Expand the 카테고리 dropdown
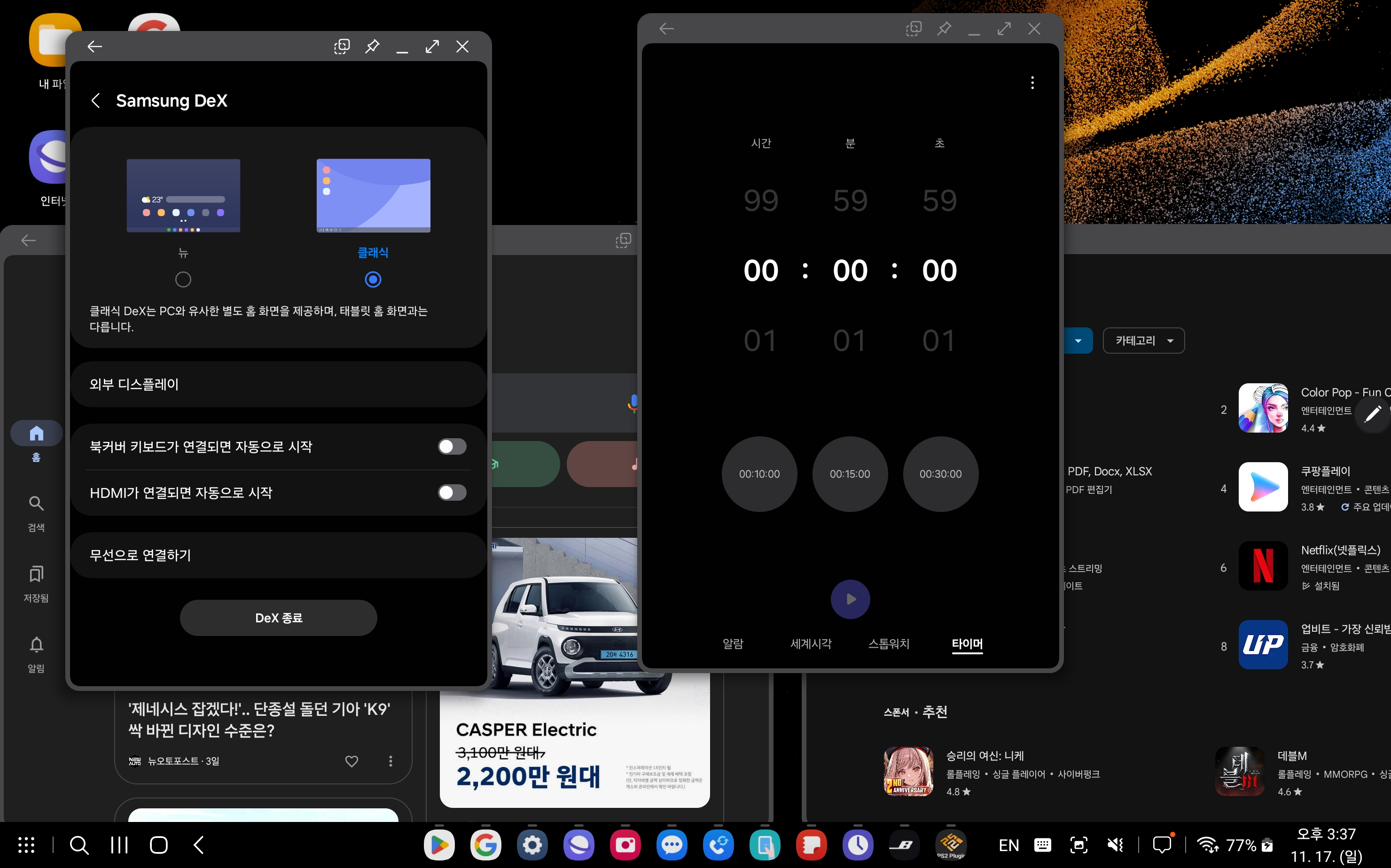1391x868 pixels. click(1143, 341)
